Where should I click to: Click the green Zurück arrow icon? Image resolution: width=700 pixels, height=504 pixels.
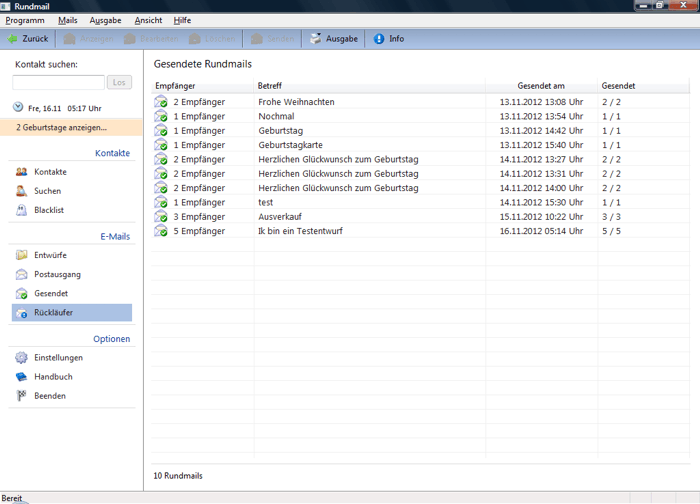pyautogui.click(x=12, y=39)
